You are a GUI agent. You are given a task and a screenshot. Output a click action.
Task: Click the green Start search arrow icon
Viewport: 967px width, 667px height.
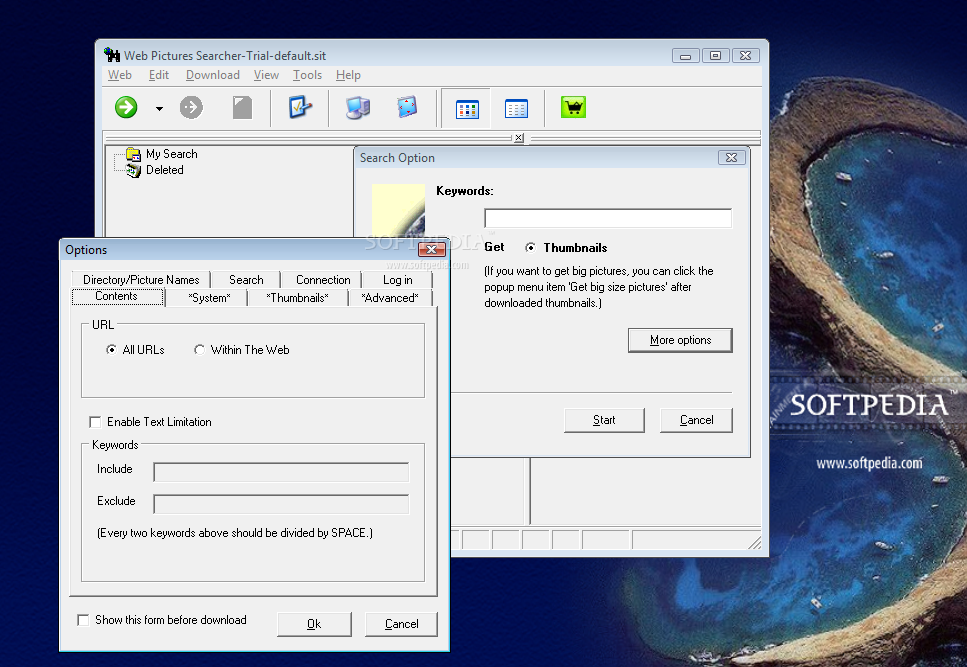pyautogui.click(x=126, y=107)
